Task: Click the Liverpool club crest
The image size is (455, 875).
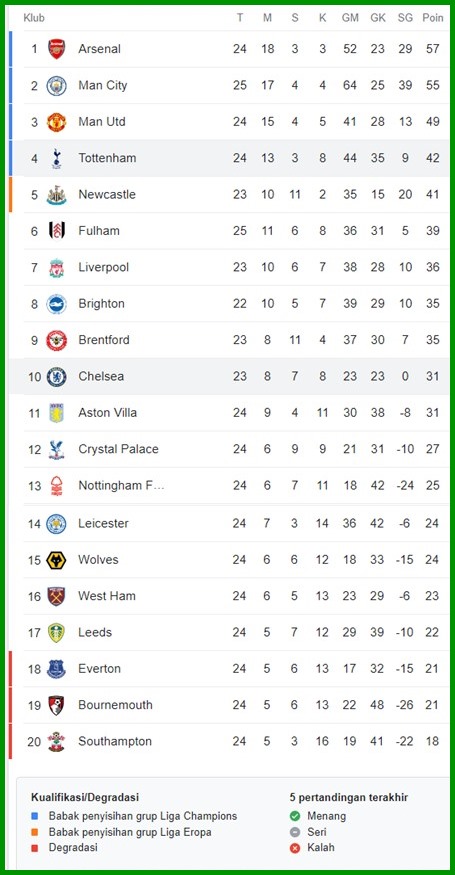Action: (56, 267)
